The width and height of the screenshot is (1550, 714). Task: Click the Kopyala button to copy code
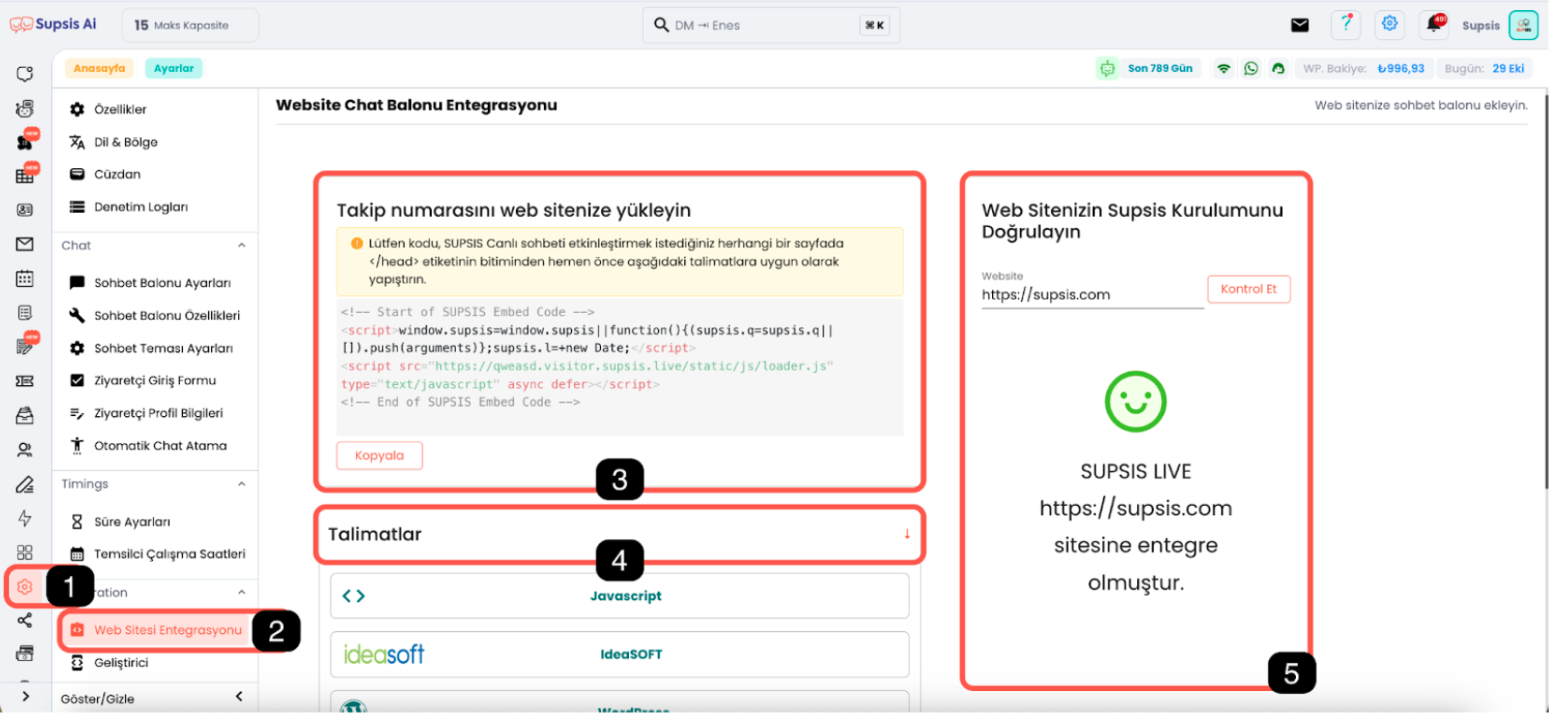[379, 455]
